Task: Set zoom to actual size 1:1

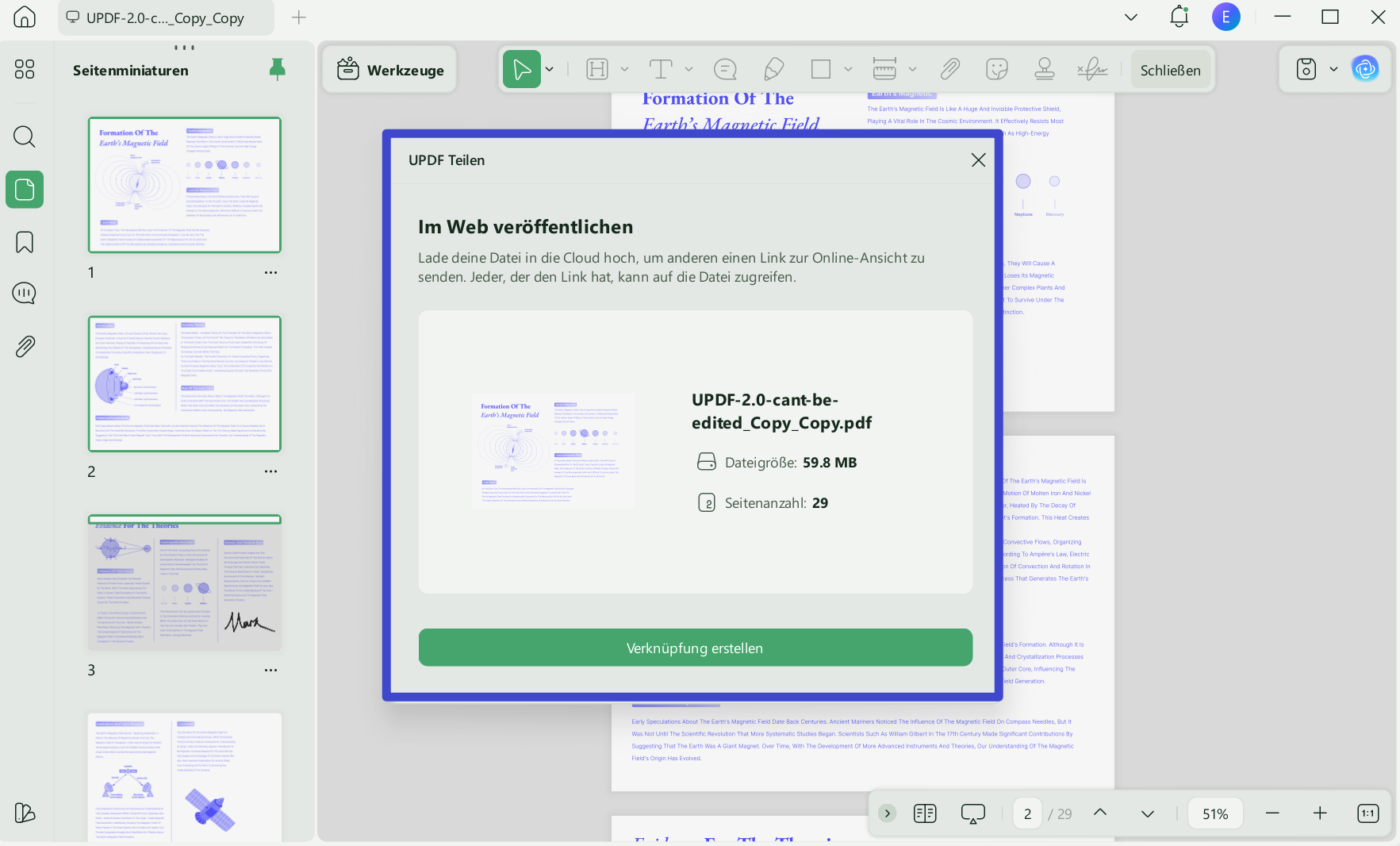Action: (1368, 813)
